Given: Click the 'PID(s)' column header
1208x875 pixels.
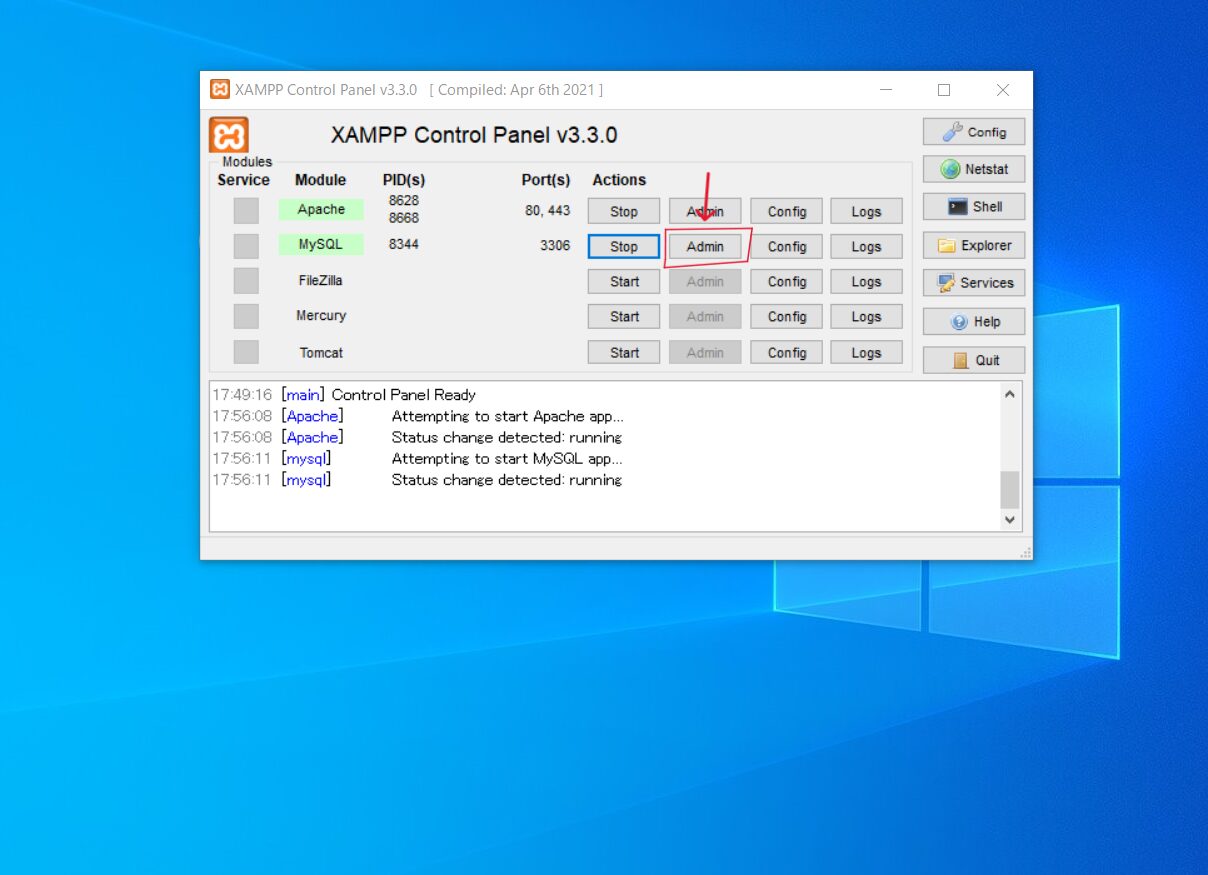Looking at the screenshot, I should coord(404,180).
